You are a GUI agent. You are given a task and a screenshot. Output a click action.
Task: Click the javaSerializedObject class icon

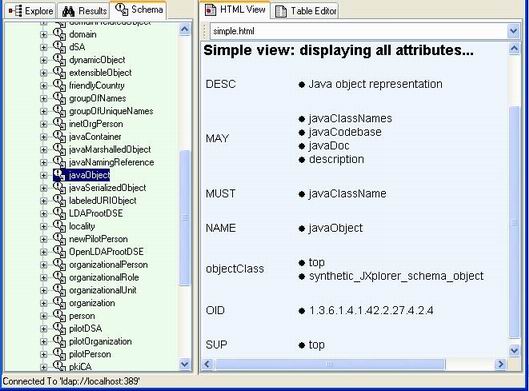pos(59,188)
